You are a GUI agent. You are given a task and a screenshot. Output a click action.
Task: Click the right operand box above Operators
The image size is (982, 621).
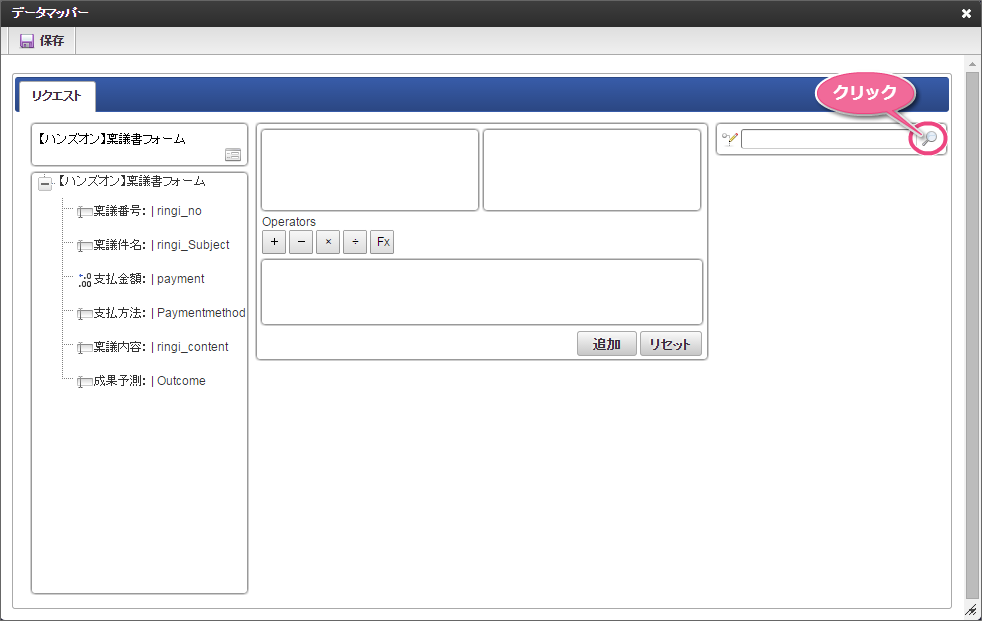coord(592,170)
